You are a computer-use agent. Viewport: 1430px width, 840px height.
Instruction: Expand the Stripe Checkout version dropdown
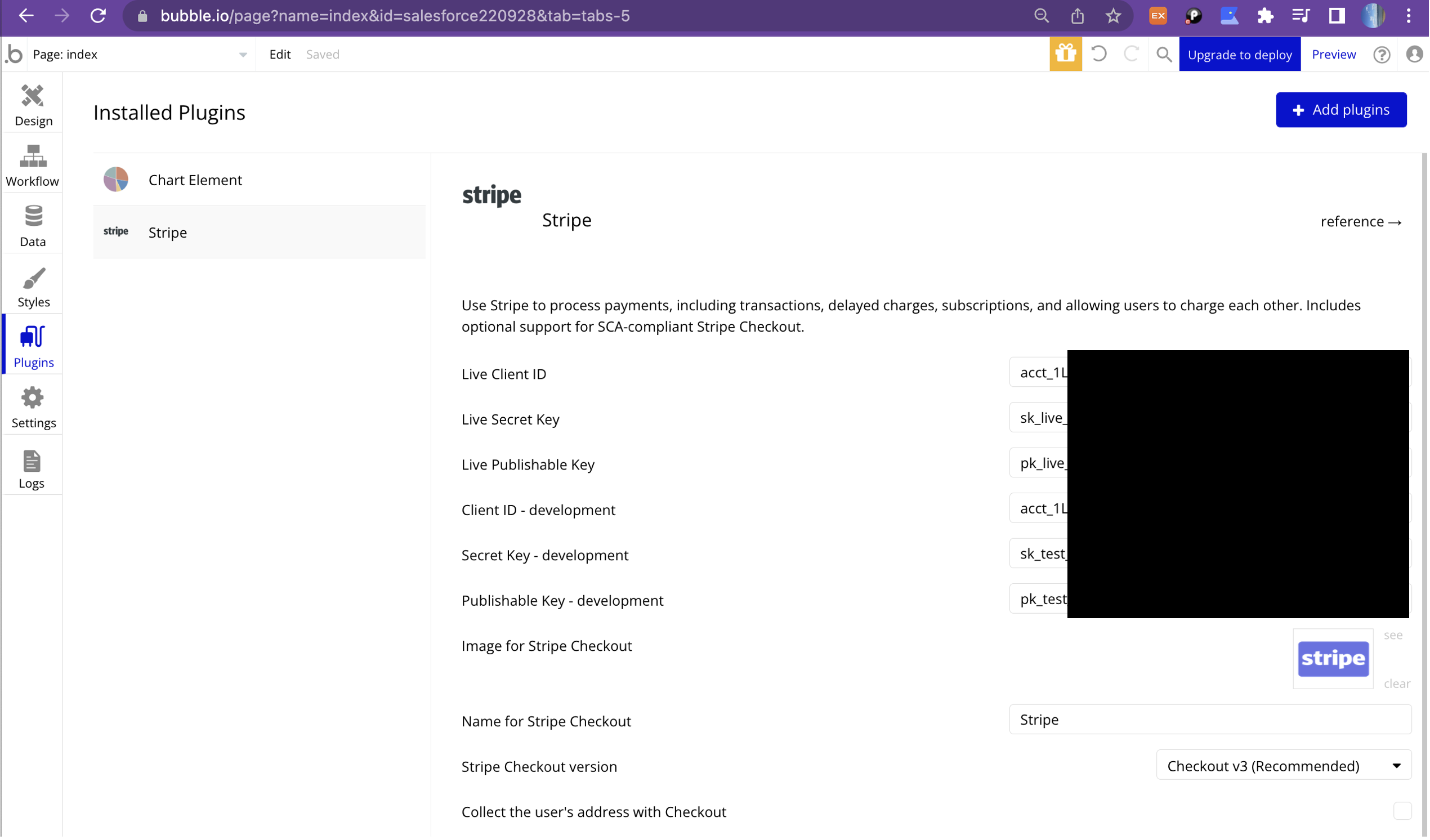pos(1284,766)
